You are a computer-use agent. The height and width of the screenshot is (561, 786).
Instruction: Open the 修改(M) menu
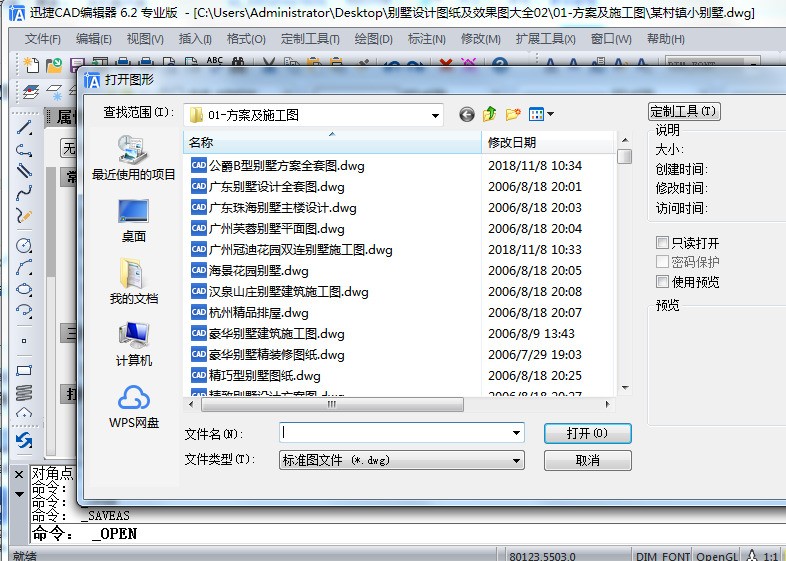click(x=480, y=39)
